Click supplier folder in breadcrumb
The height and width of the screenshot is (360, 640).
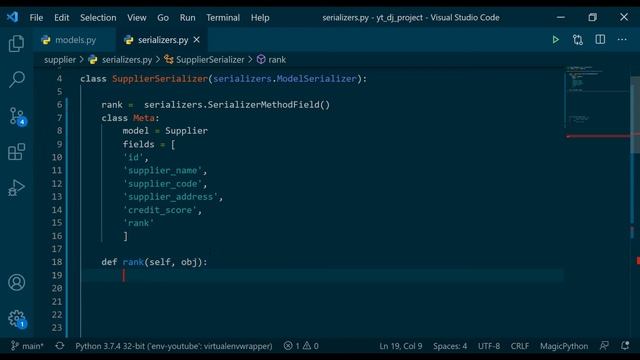point(60,60)
